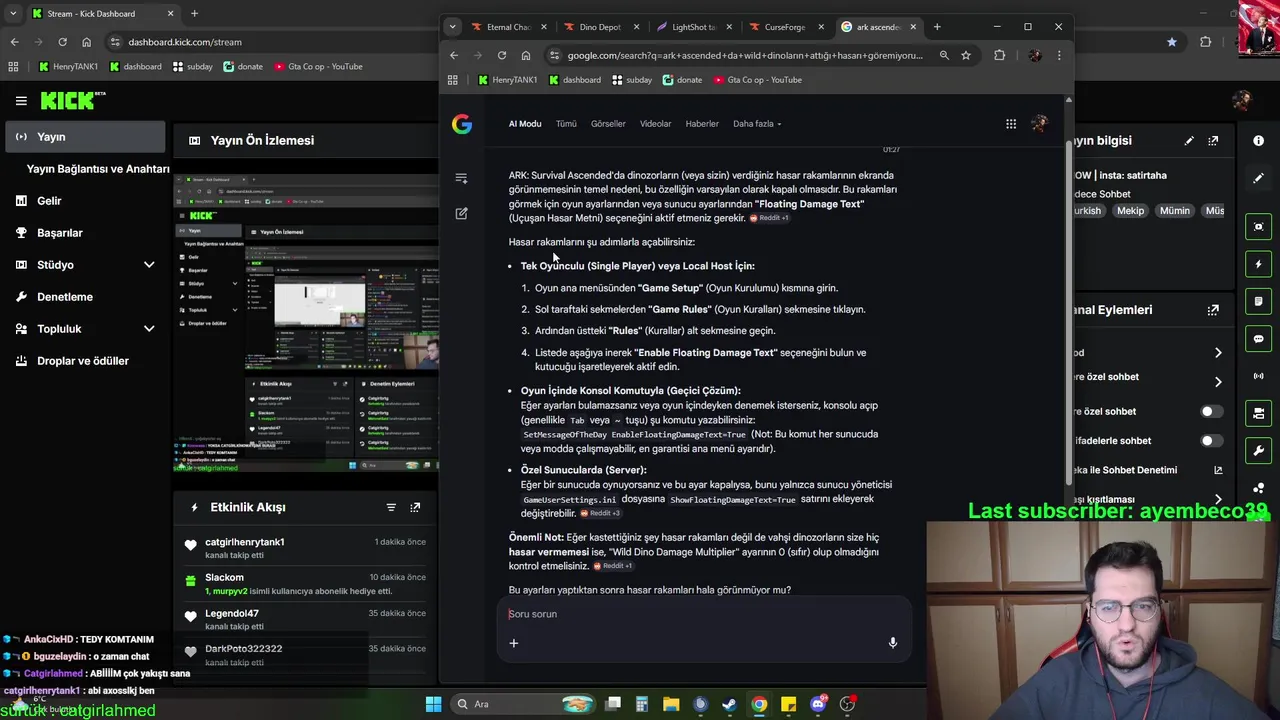Click the plus attach icon under Soru sorun
This screenshot has width=1280, height=720.
click(514, 643)
